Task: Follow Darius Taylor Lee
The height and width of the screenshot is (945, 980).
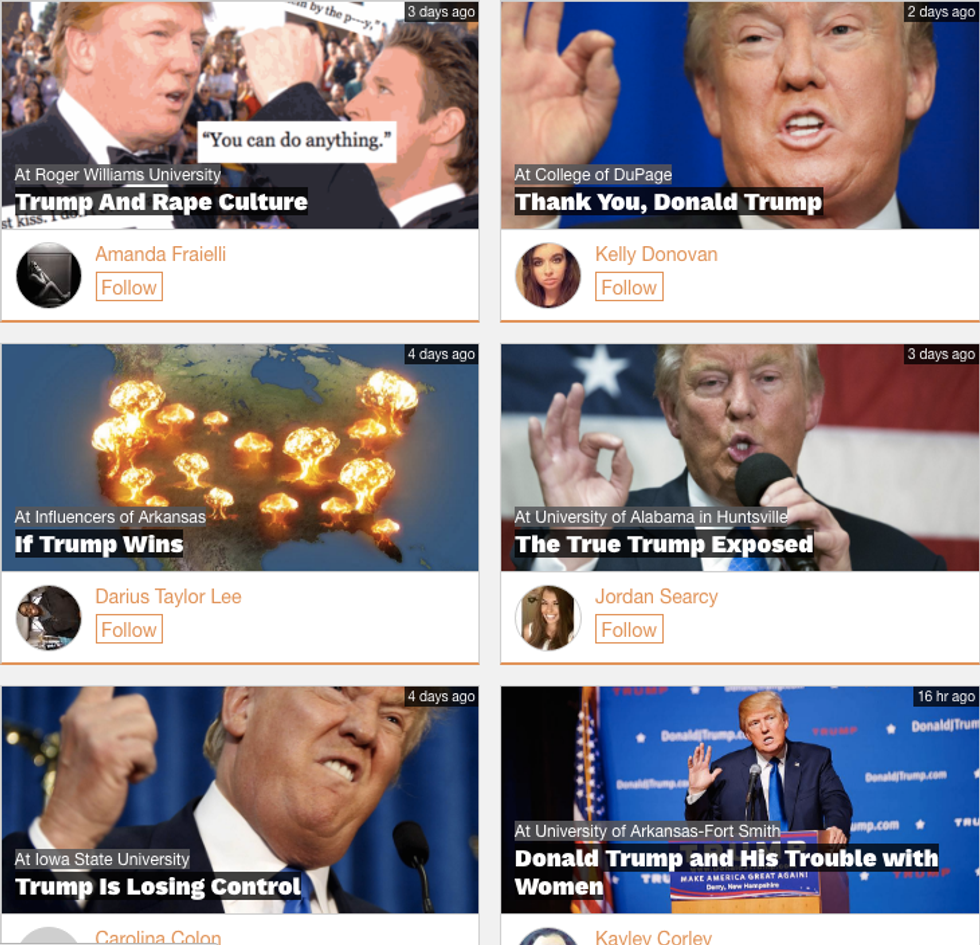Action: (129, 629)
